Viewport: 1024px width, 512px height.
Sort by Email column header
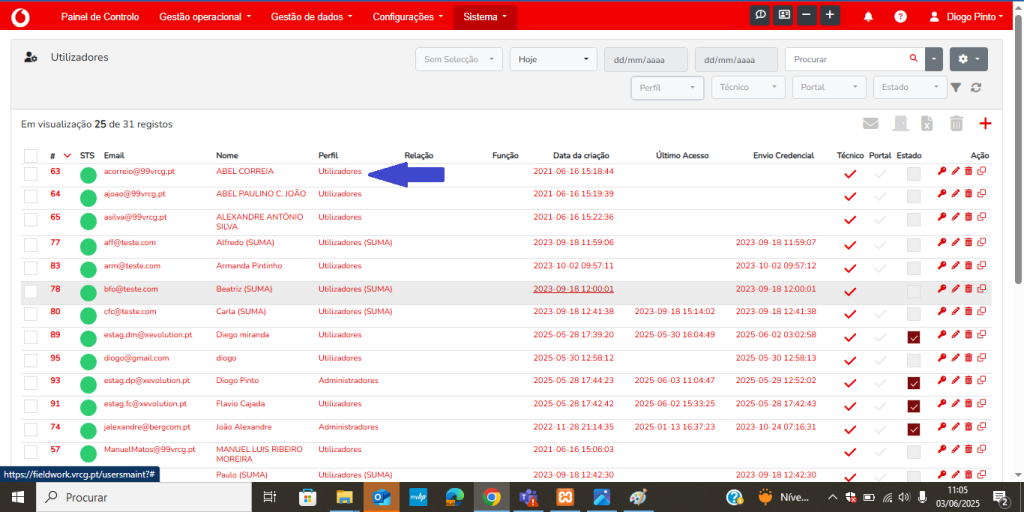pyautogui.click(x=114, y=155)
